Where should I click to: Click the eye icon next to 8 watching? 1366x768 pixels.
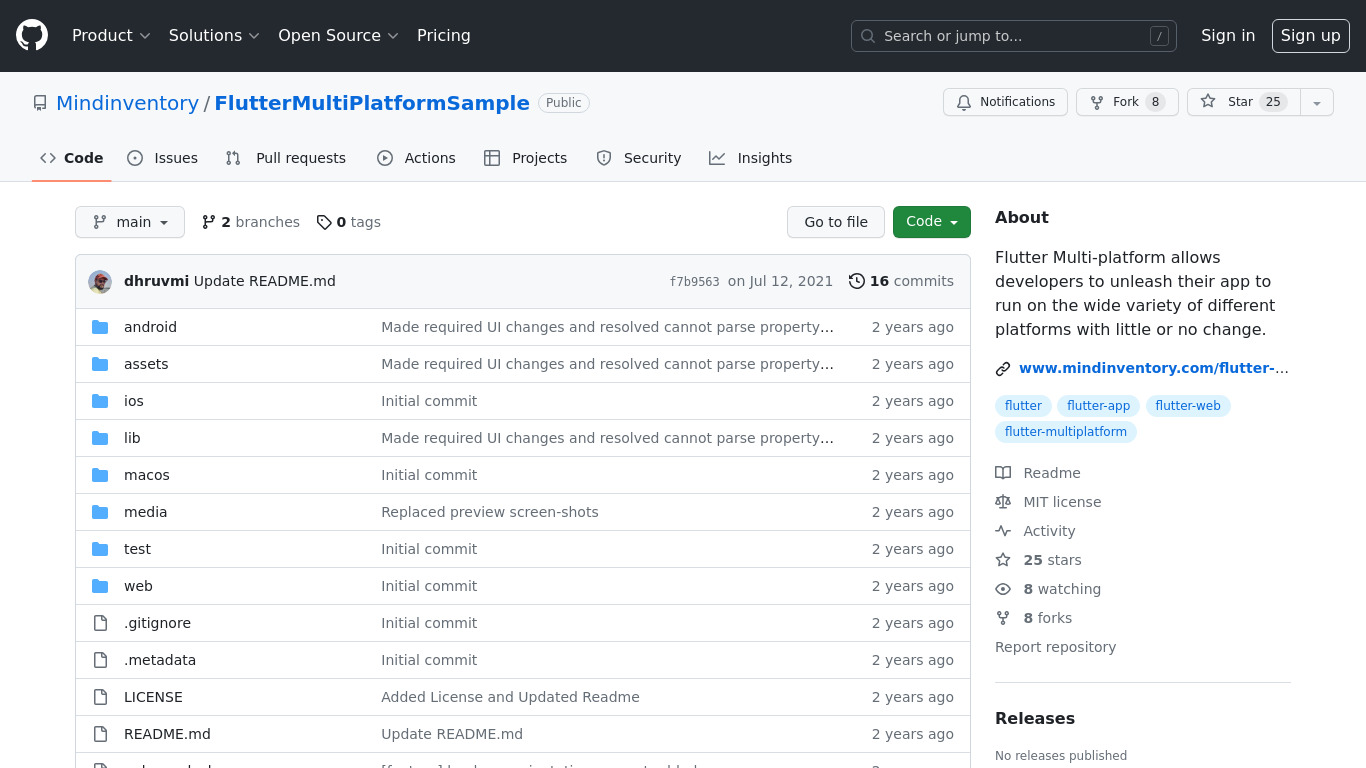pyautogui.click(x=1003, y=589)
